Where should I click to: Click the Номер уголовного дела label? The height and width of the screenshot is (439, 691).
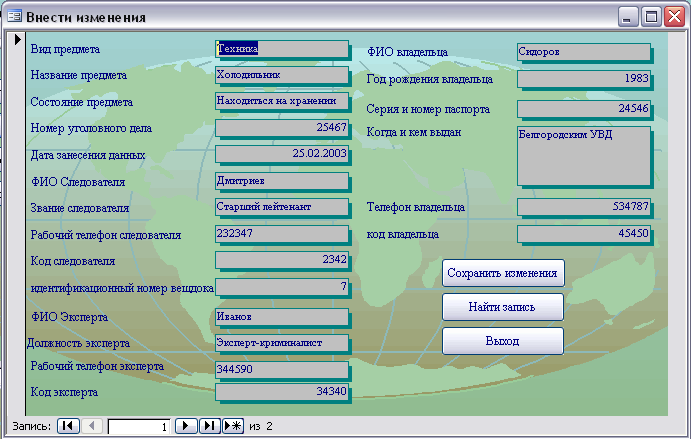click(x=91, y=128)
